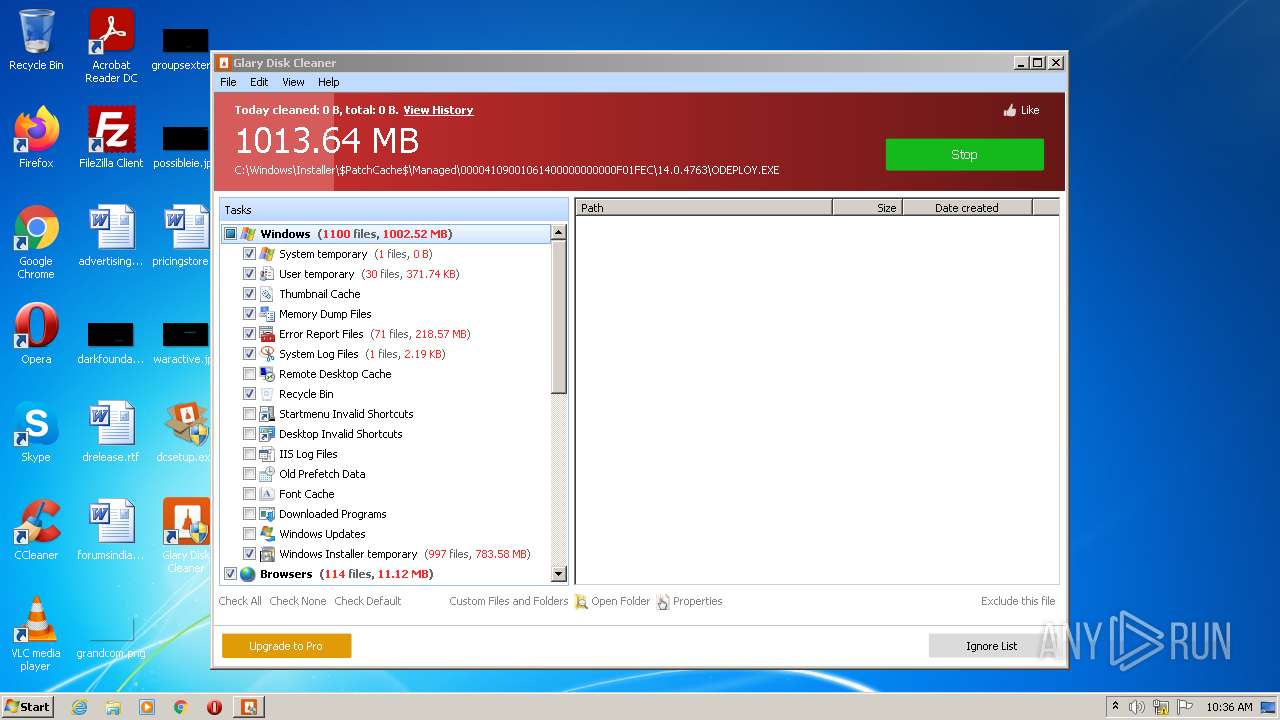Click Ignore List button
Screen dimensions: 1280x720
point(991,646)
